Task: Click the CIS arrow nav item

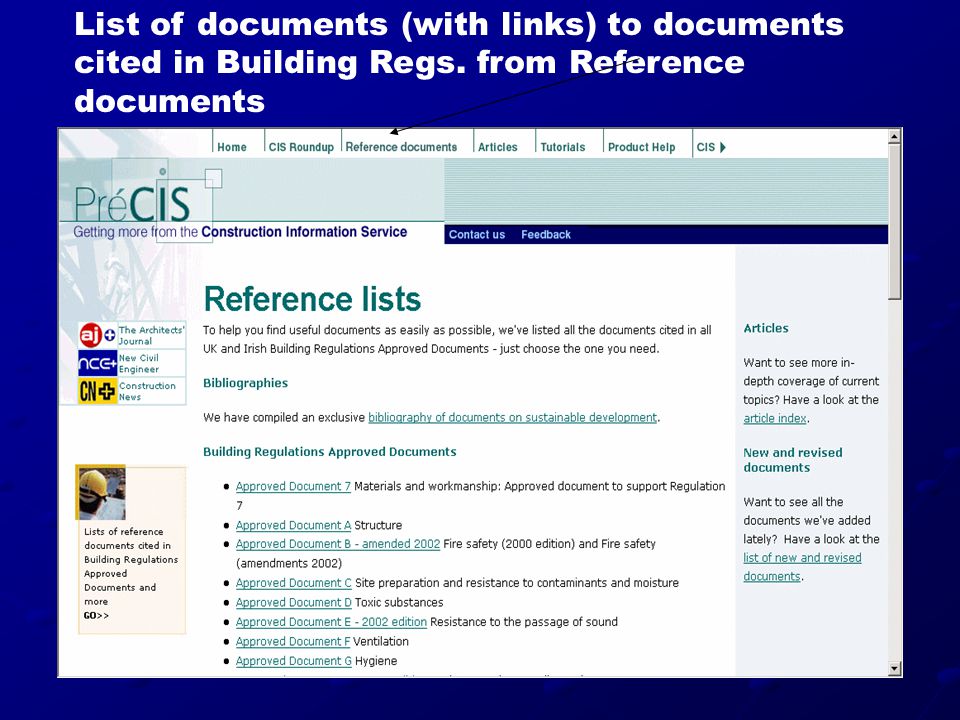Action: coord(711,148)
